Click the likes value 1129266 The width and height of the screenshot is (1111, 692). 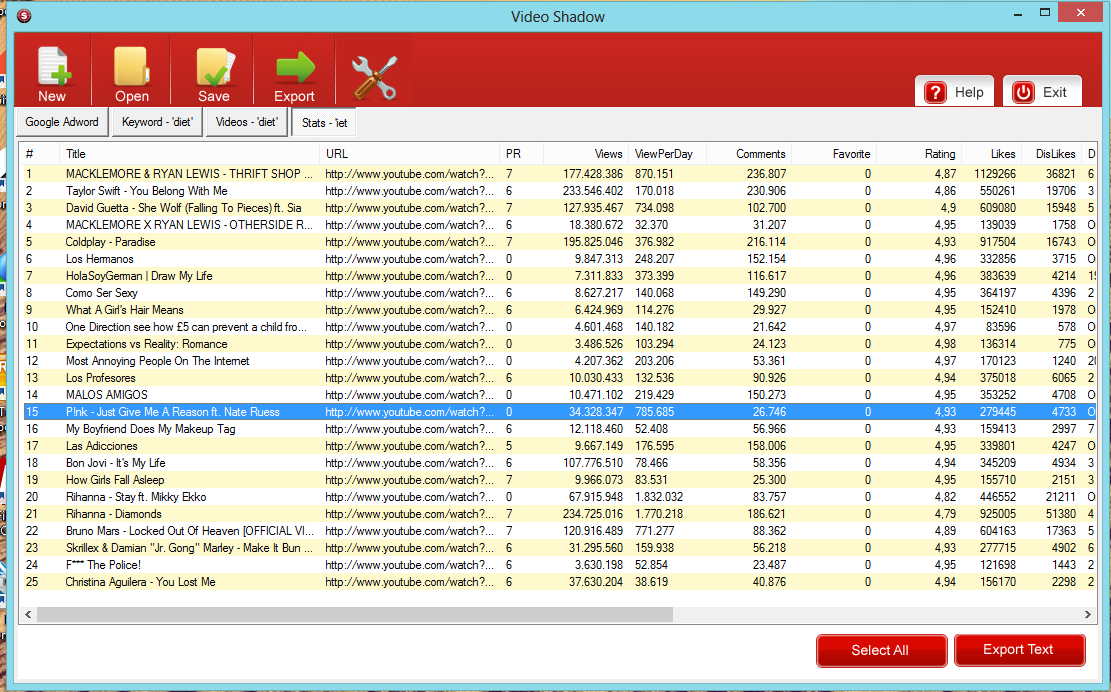995,174
